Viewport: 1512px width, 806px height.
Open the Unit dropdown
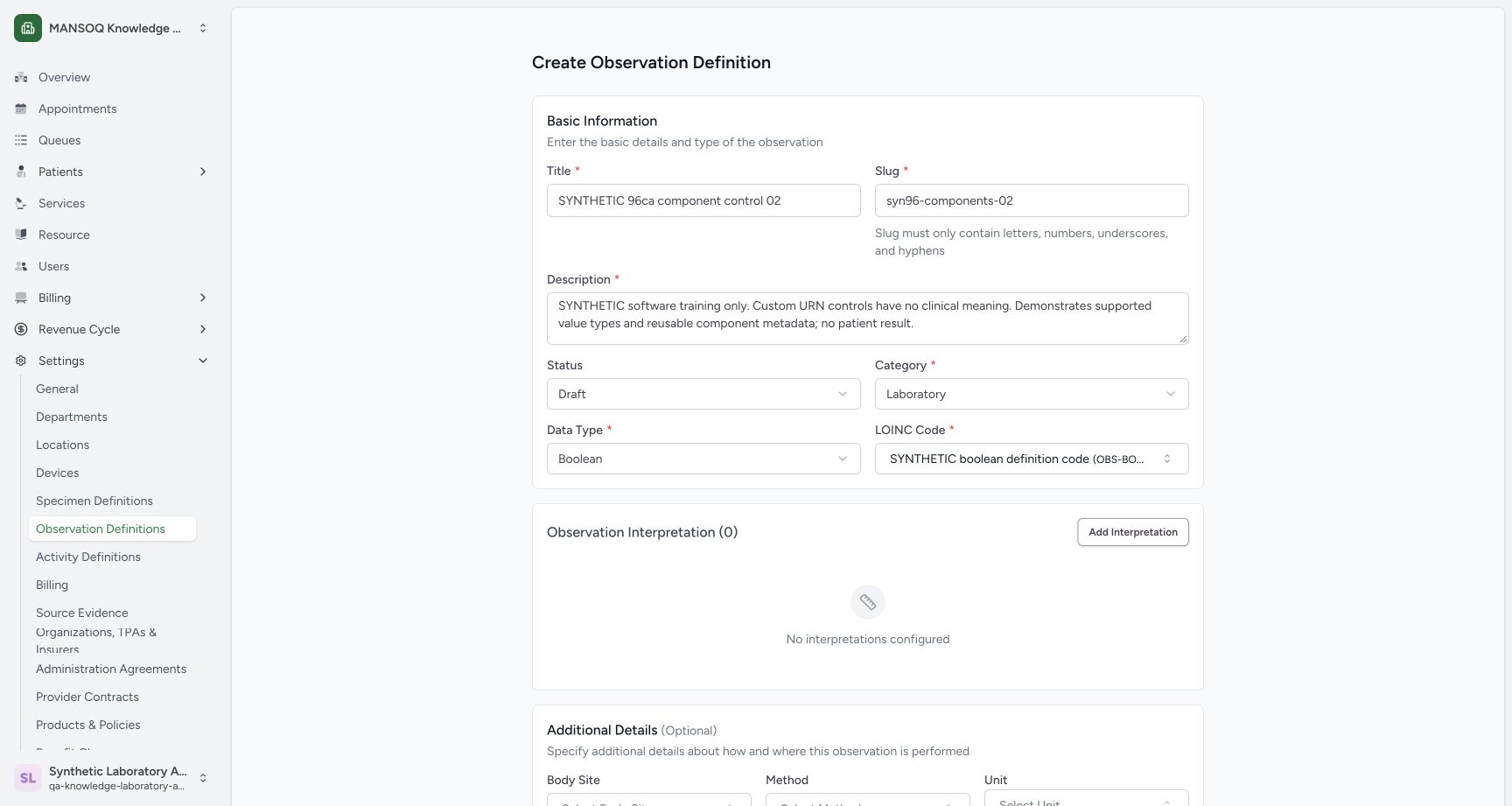coord(1086,799)
